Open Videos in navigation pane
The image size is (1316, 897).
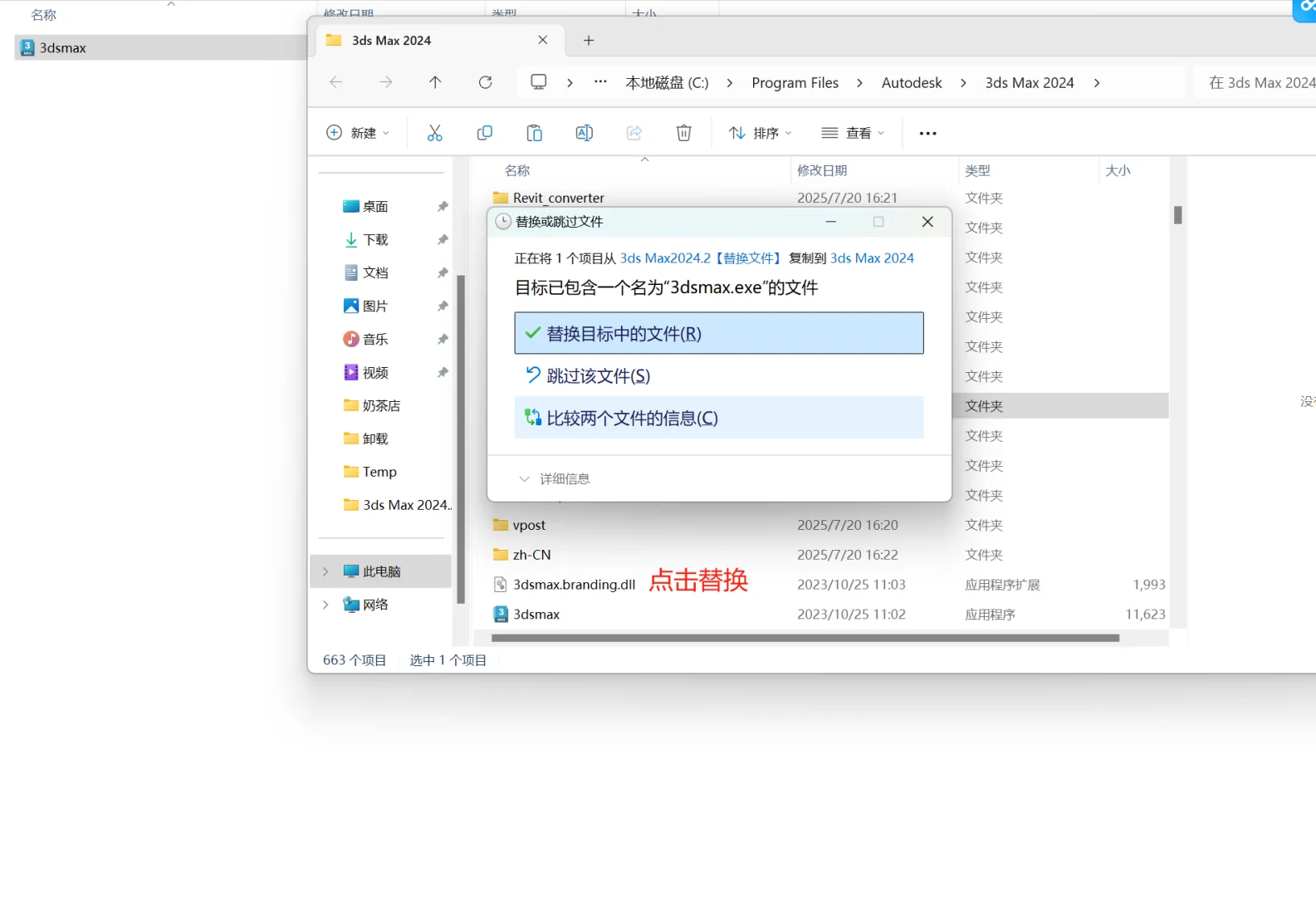375,372
